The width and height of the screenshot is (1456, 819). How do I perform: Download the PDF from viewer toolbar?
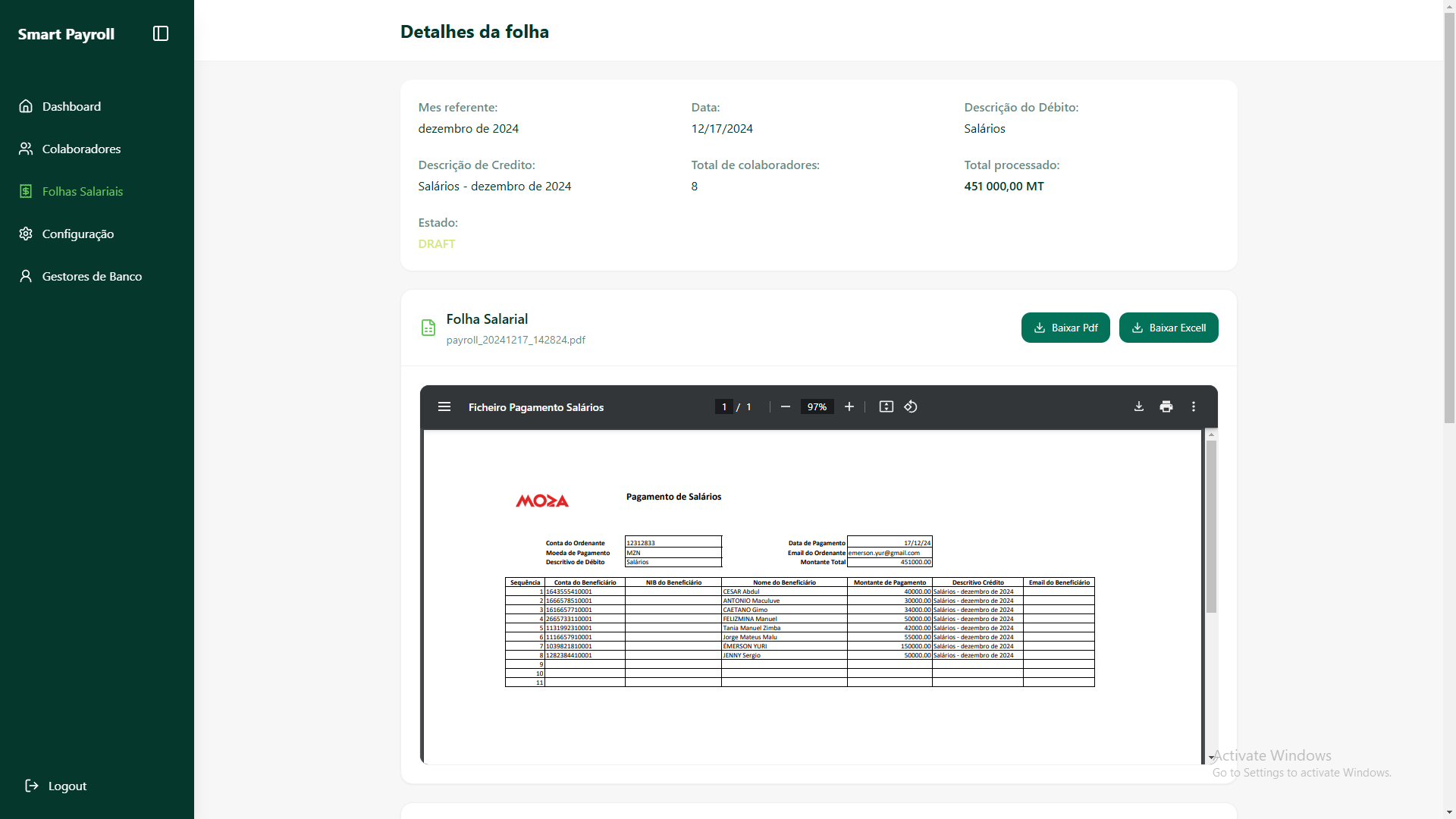click(x=1139, y=407)
